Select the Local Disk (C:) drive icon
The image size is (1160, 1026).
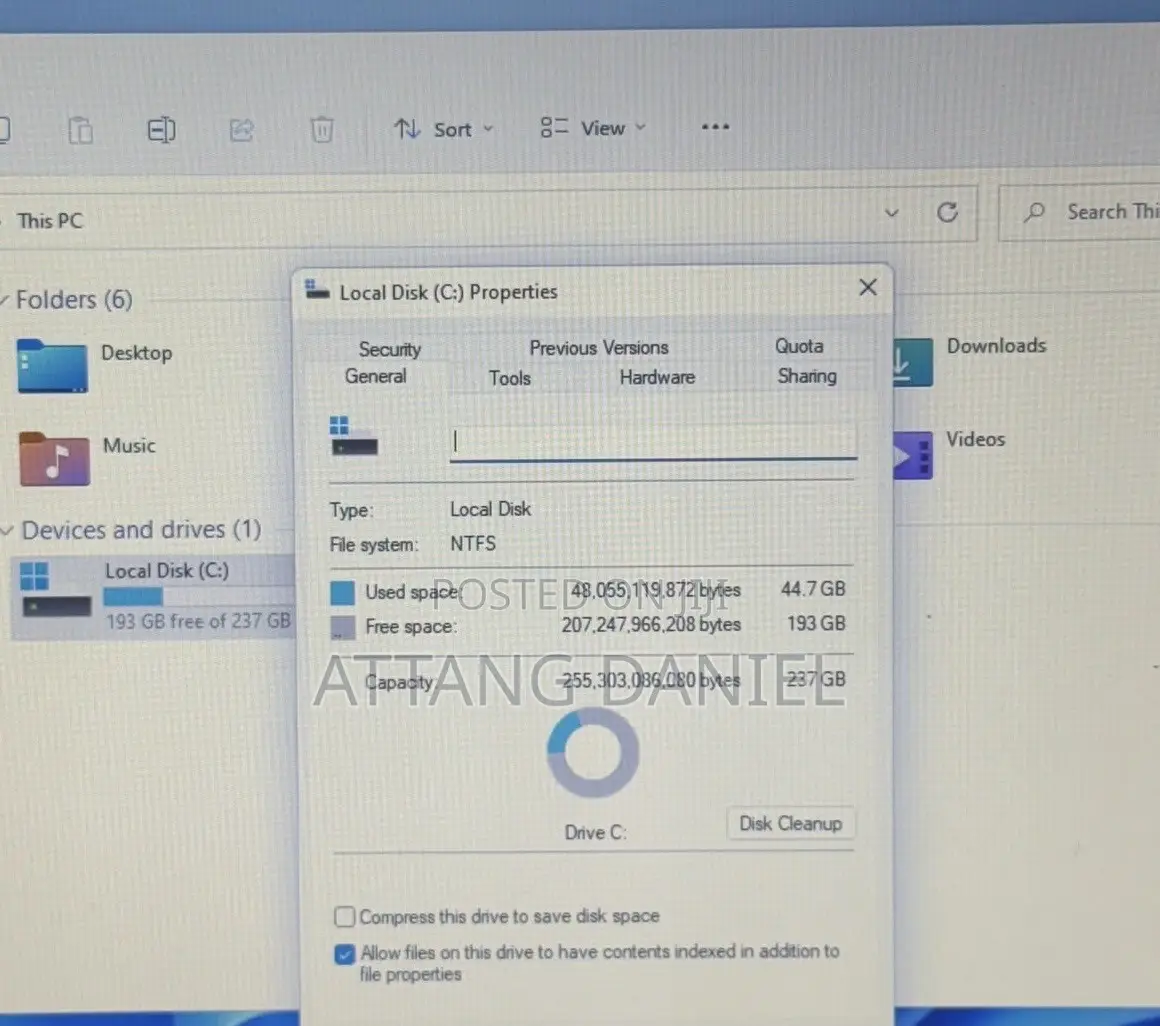[x=55, y=590]
